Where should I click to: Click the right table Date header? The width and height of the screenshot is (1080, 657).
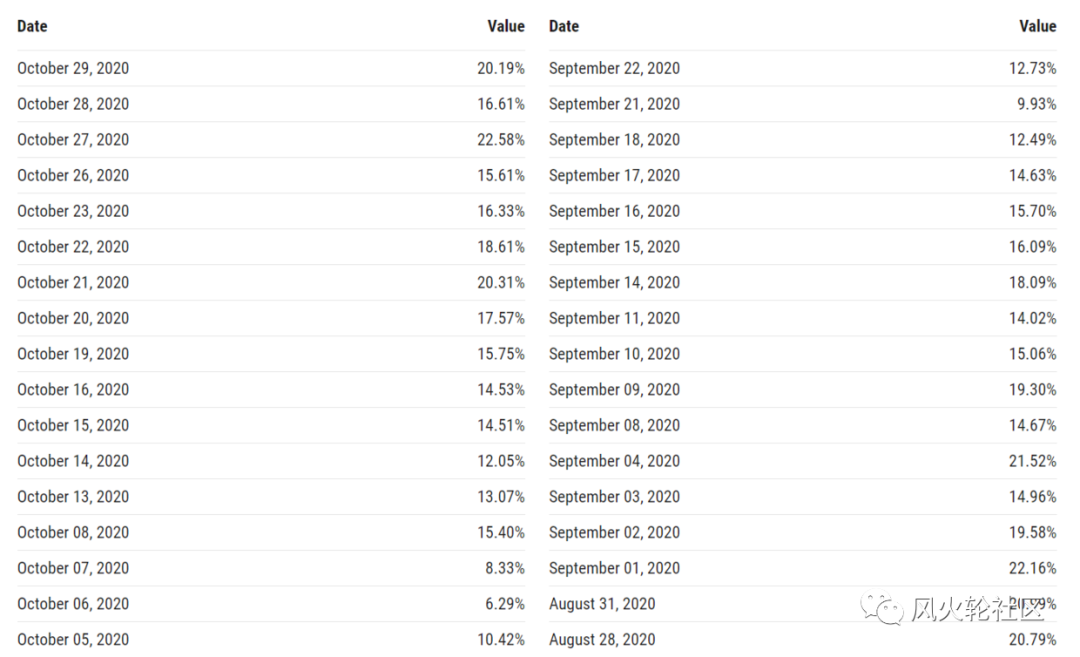[564, 26]
